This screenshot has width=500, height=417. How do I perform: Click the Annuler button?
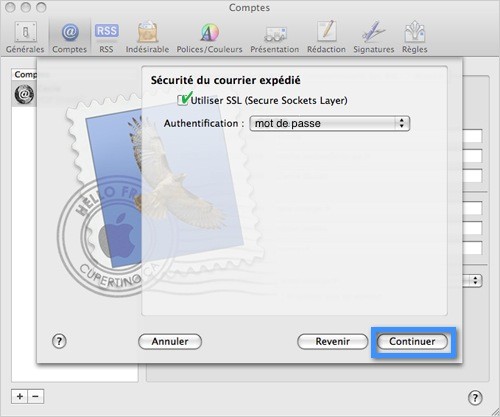click(x=170, y=342)
